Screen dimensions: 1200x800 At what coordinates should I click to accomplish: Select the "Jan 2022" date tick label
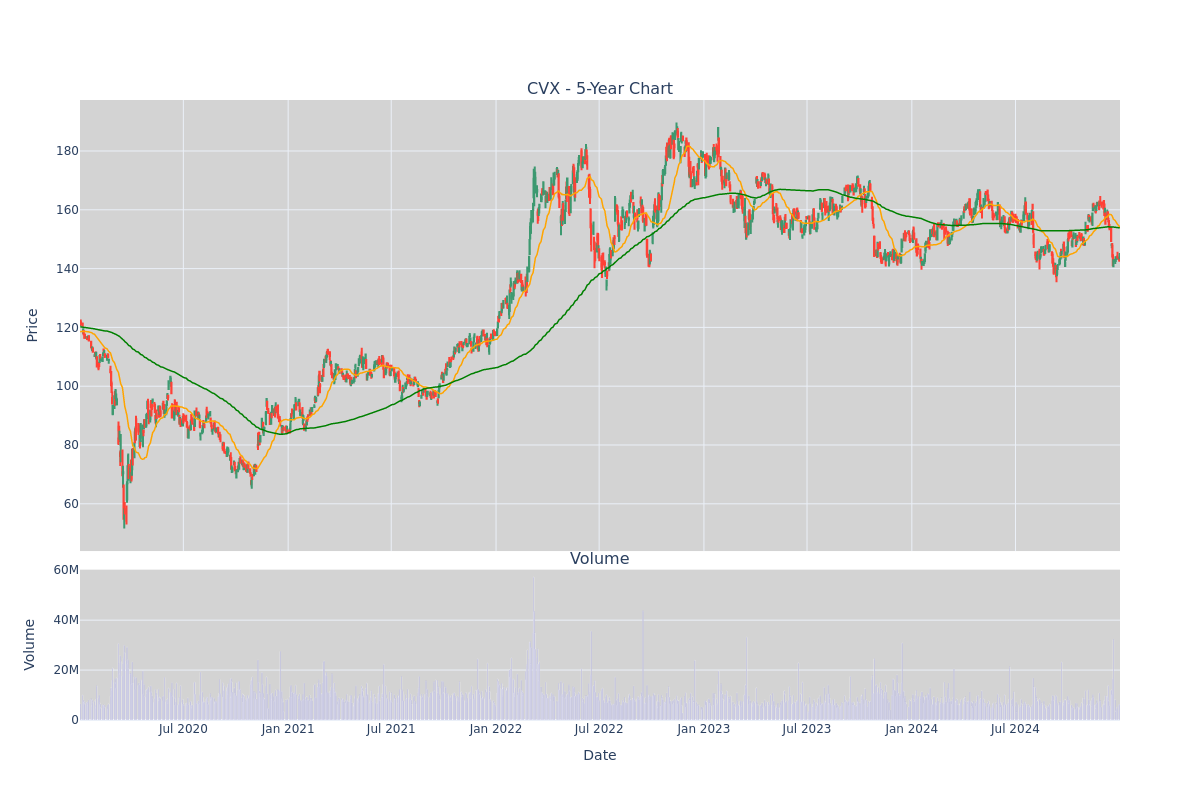point(496,729)
